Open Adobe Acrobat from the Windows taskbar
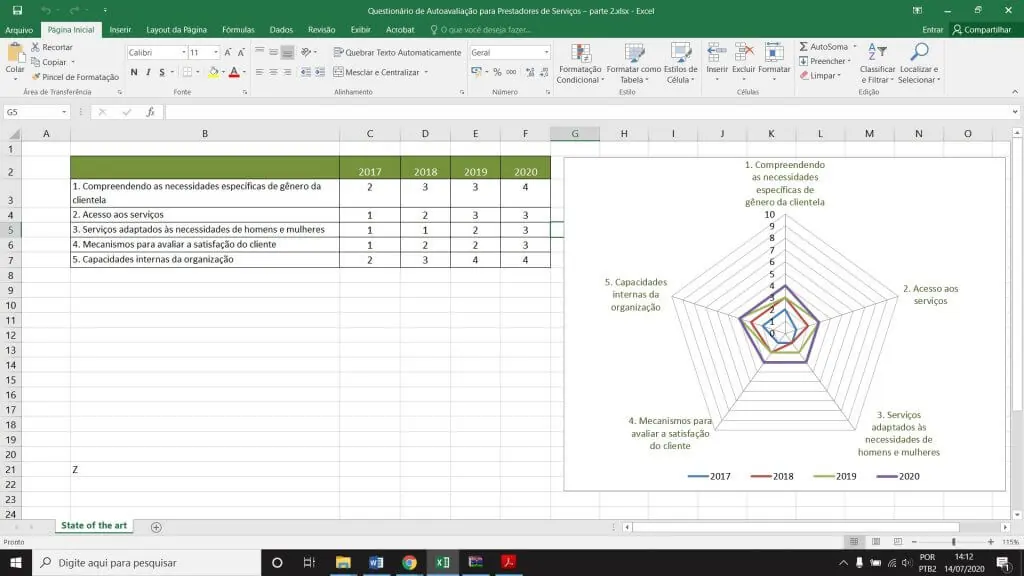Viewport: 1024px width, 576px height. (x=508, y=562)
